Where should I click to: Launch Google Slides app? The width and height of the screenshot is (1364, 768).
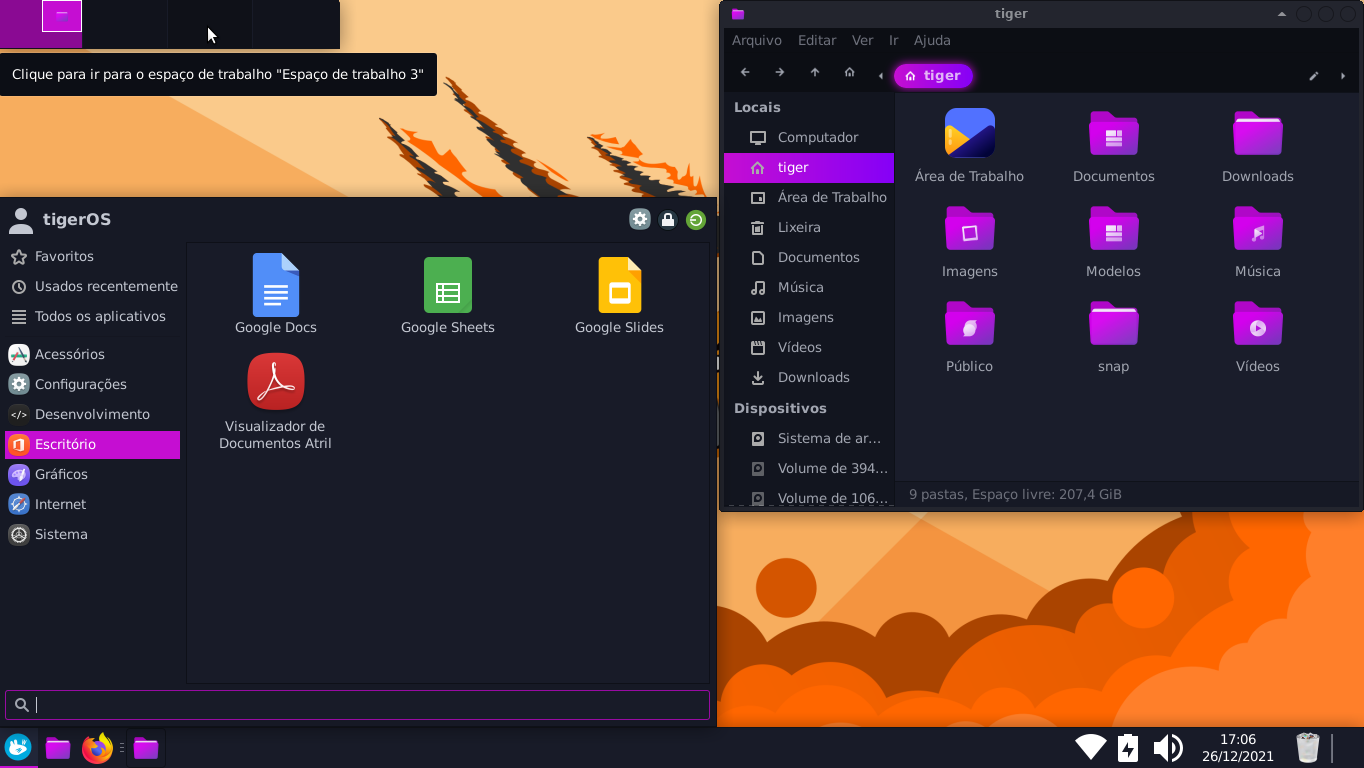click(x=619, y=294)
